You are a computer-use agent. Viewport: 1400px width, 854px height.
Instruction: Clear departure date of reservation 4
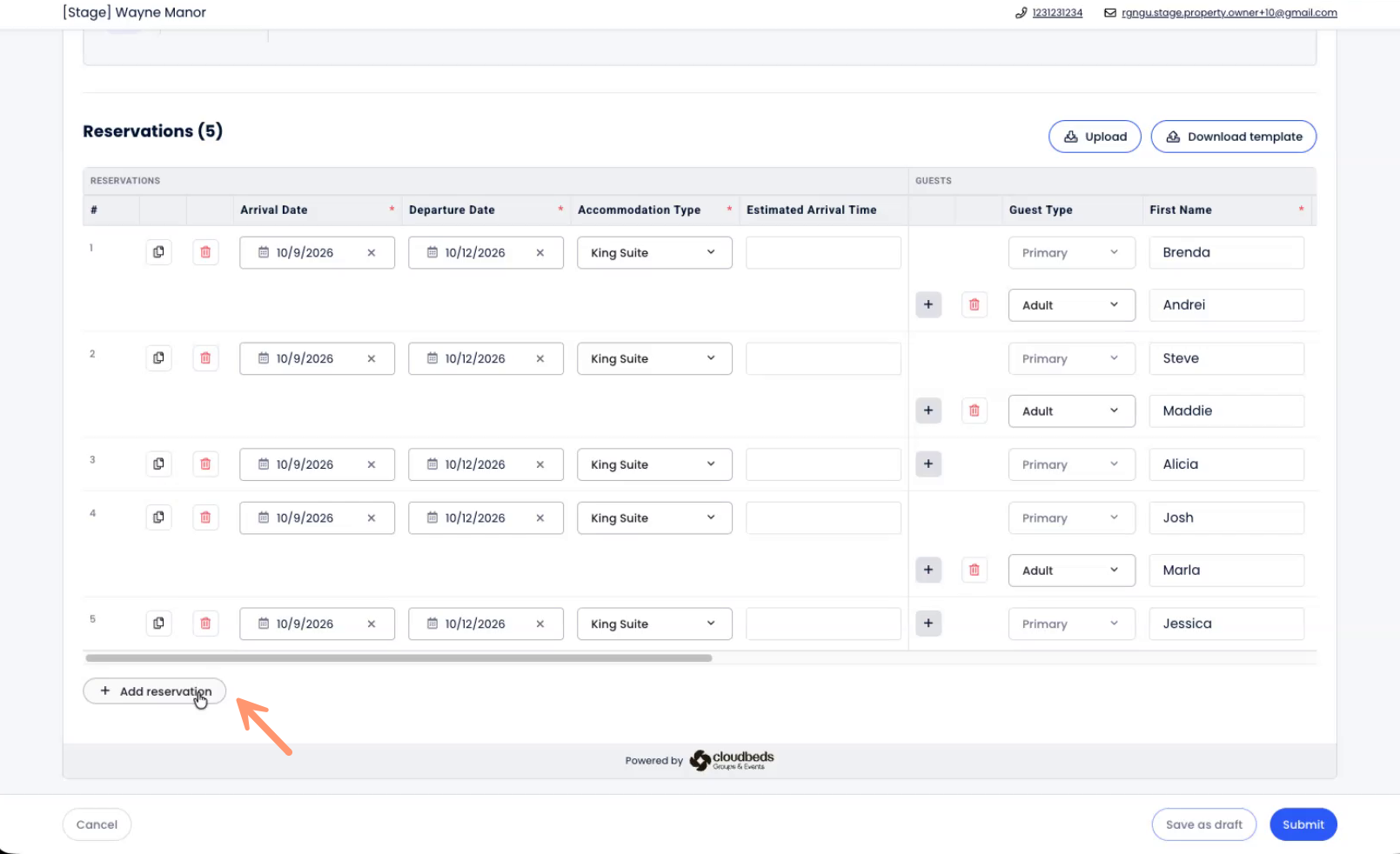coord(540,518)
